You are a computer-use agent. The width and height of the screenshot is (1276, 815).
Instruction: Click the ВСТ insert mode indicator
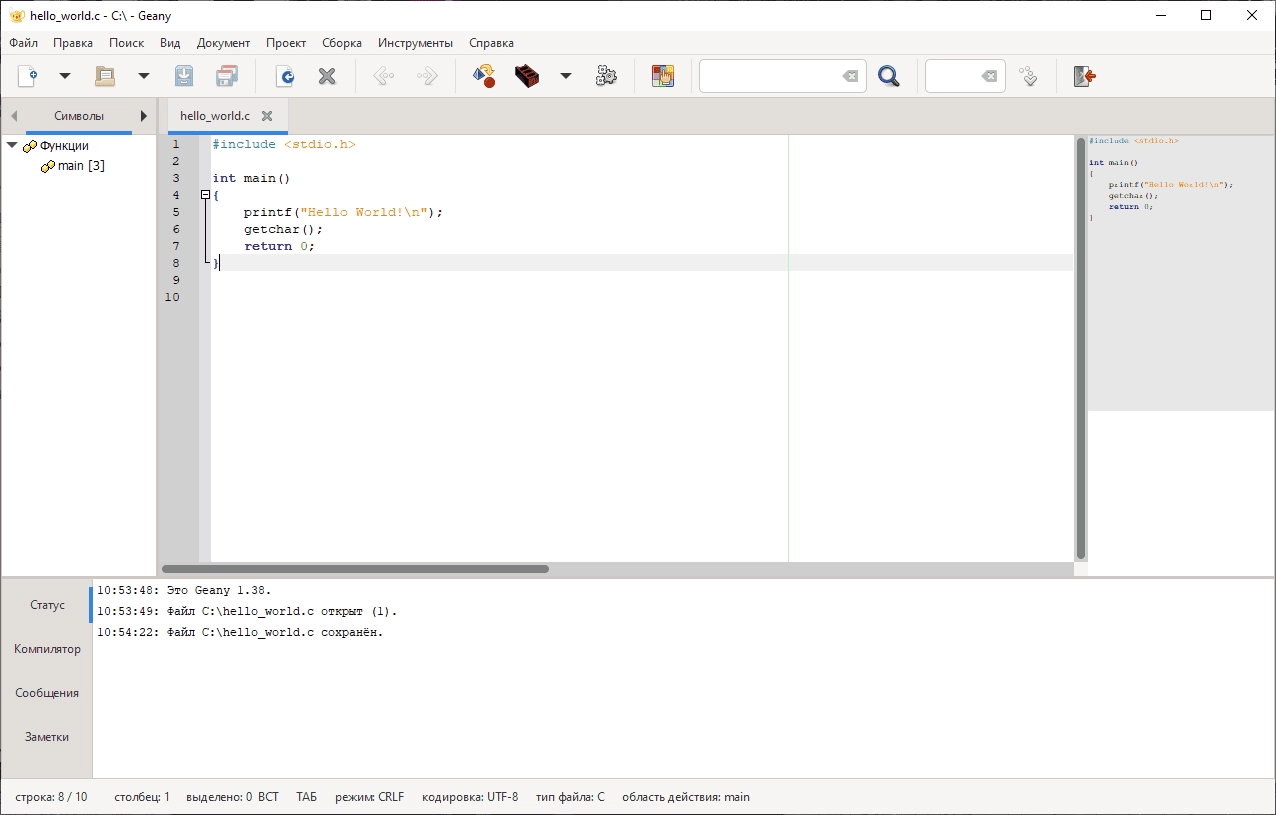268,797
